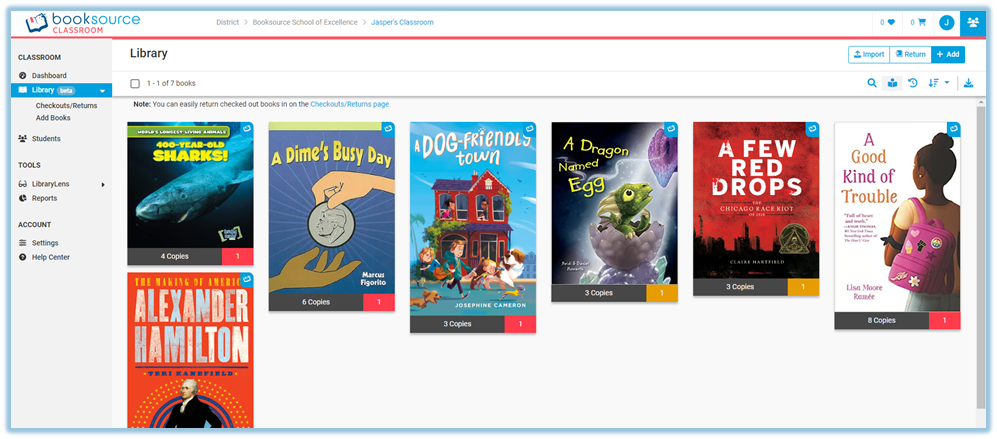Viewport: 997px width, 439px height.
Task: Click 3 Copies under A Dragon Named Egg
Action: 599,293
